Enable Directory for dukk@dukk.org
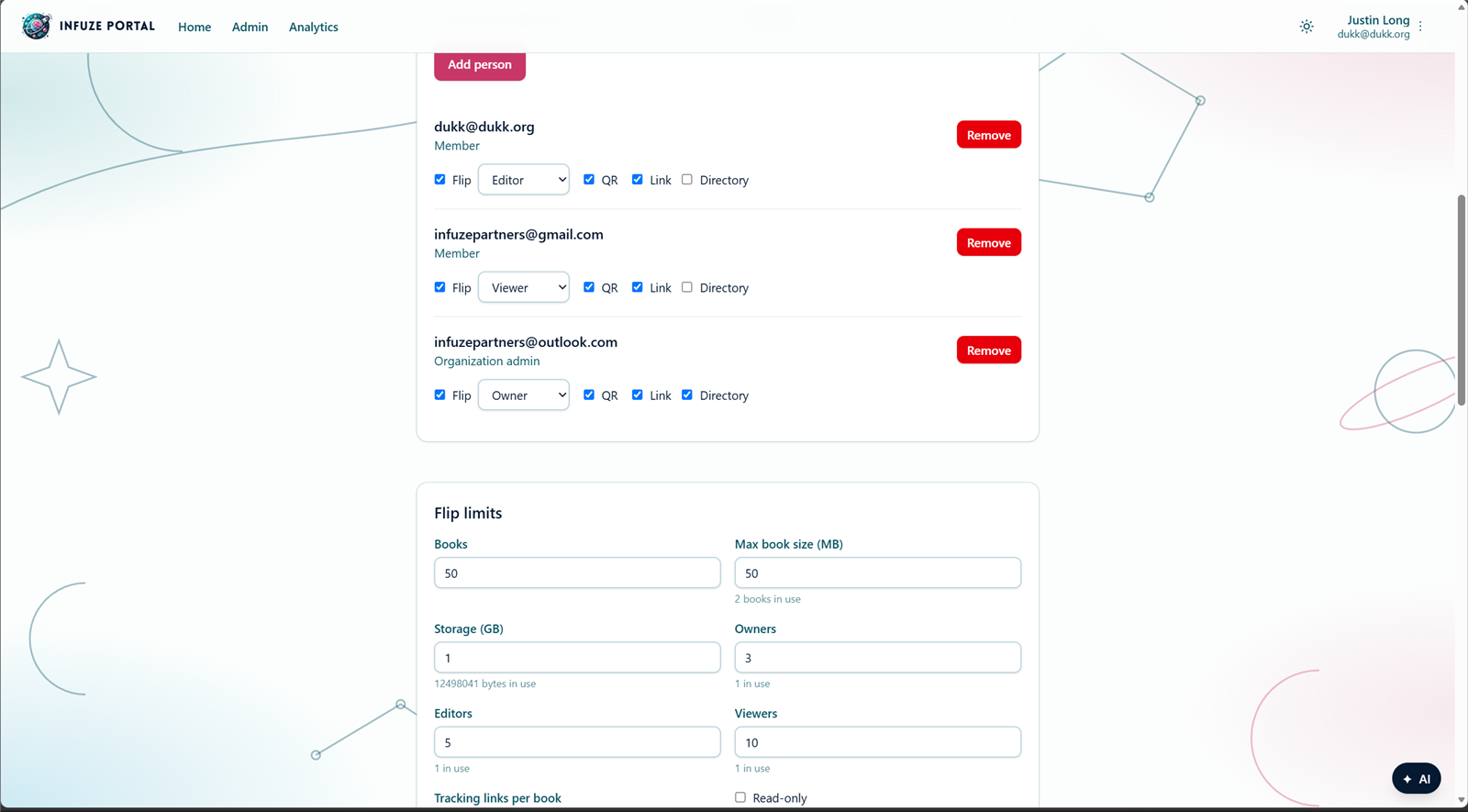Viewport: 1468px width, 812px height. tap(687, 180)
